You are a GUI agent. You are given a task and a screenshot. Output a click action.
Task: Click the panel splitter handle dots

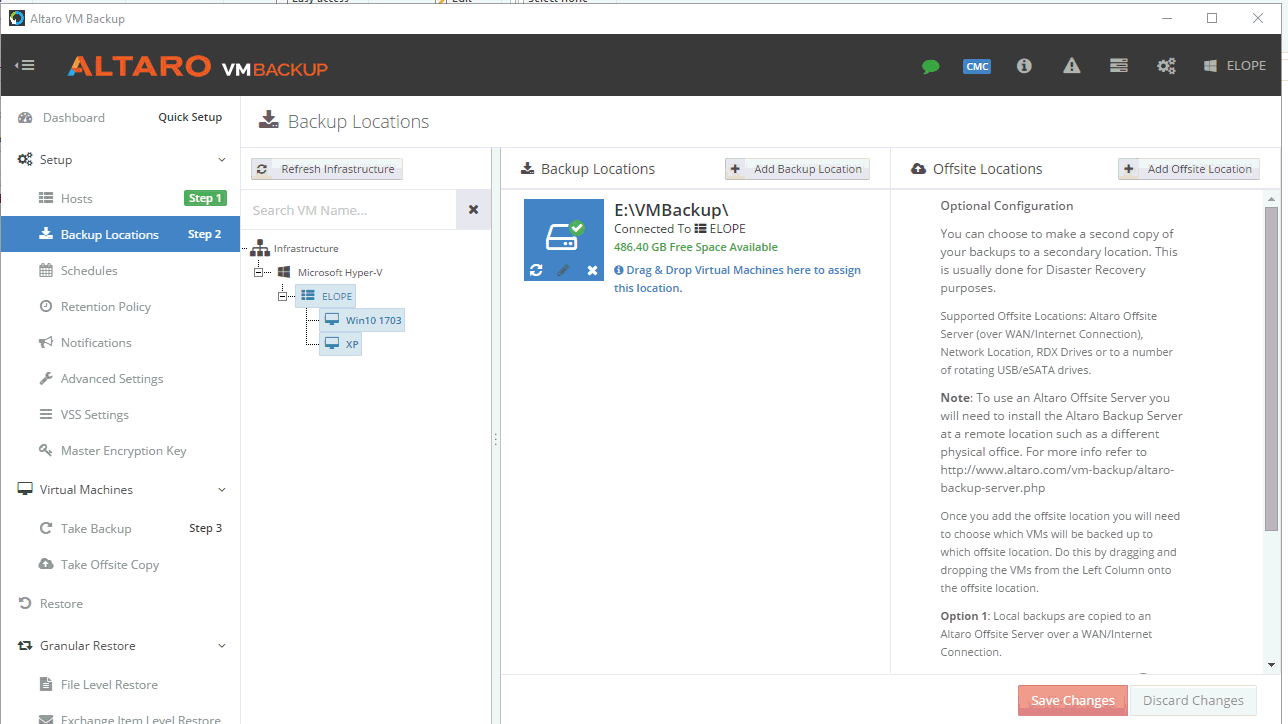coord(495,439)
